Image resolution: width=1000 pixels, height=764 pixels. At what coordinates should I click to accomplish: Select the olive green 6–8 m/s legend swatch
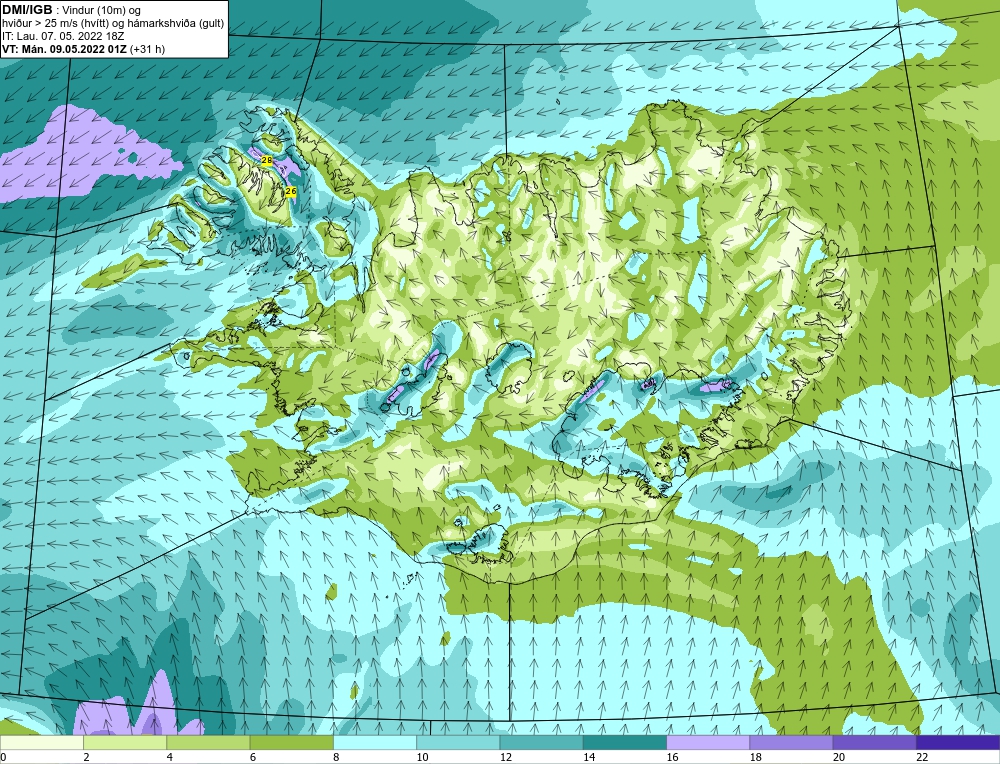click(x=291, y=743)
